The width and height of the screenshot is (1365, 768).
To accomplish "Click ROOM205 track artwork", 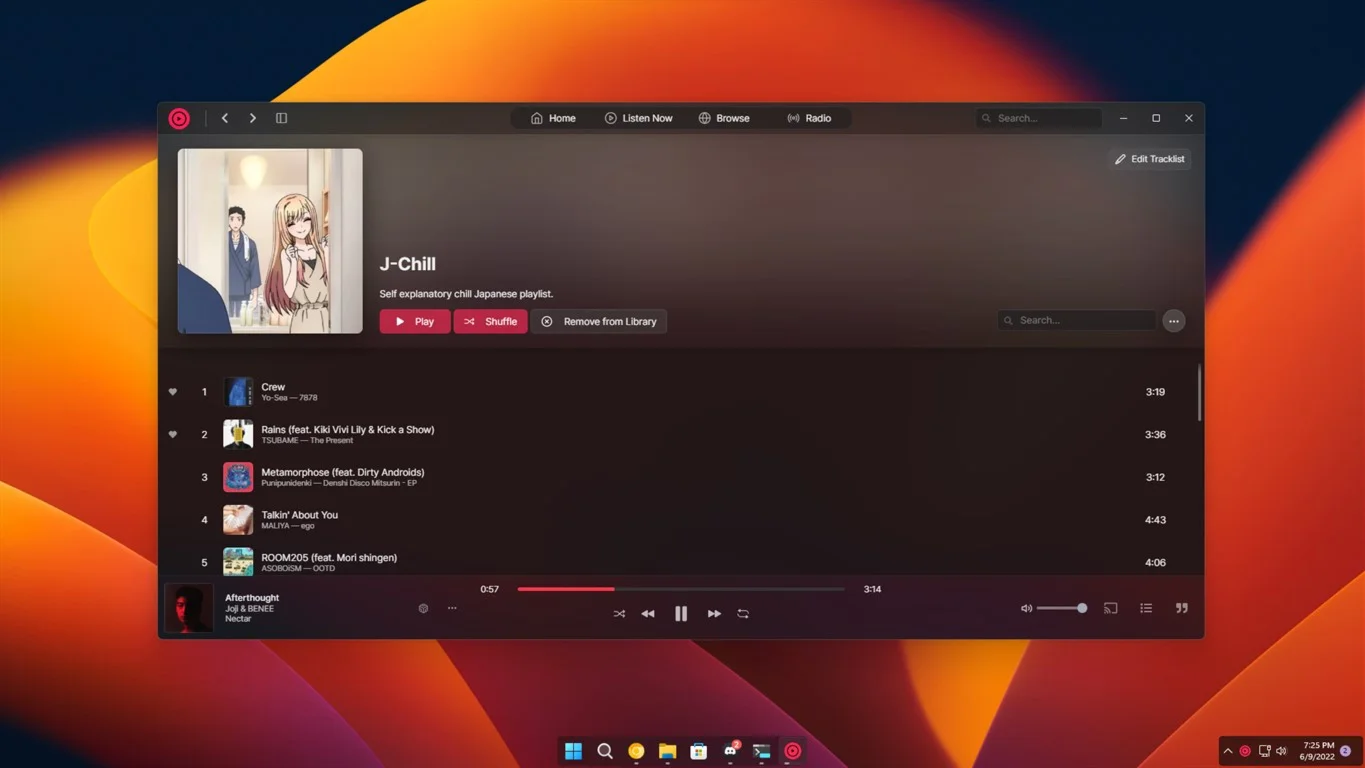I will tap(238, 562).
